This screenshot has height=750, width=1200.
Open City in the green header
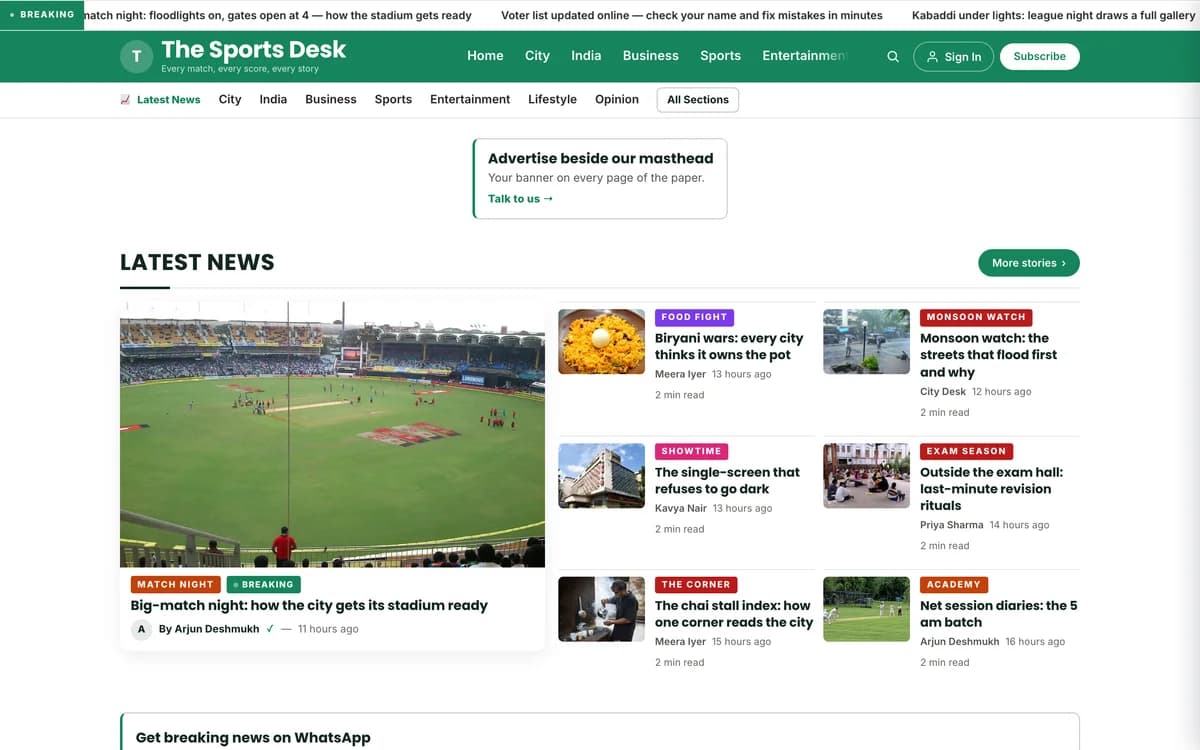point(537,56)
